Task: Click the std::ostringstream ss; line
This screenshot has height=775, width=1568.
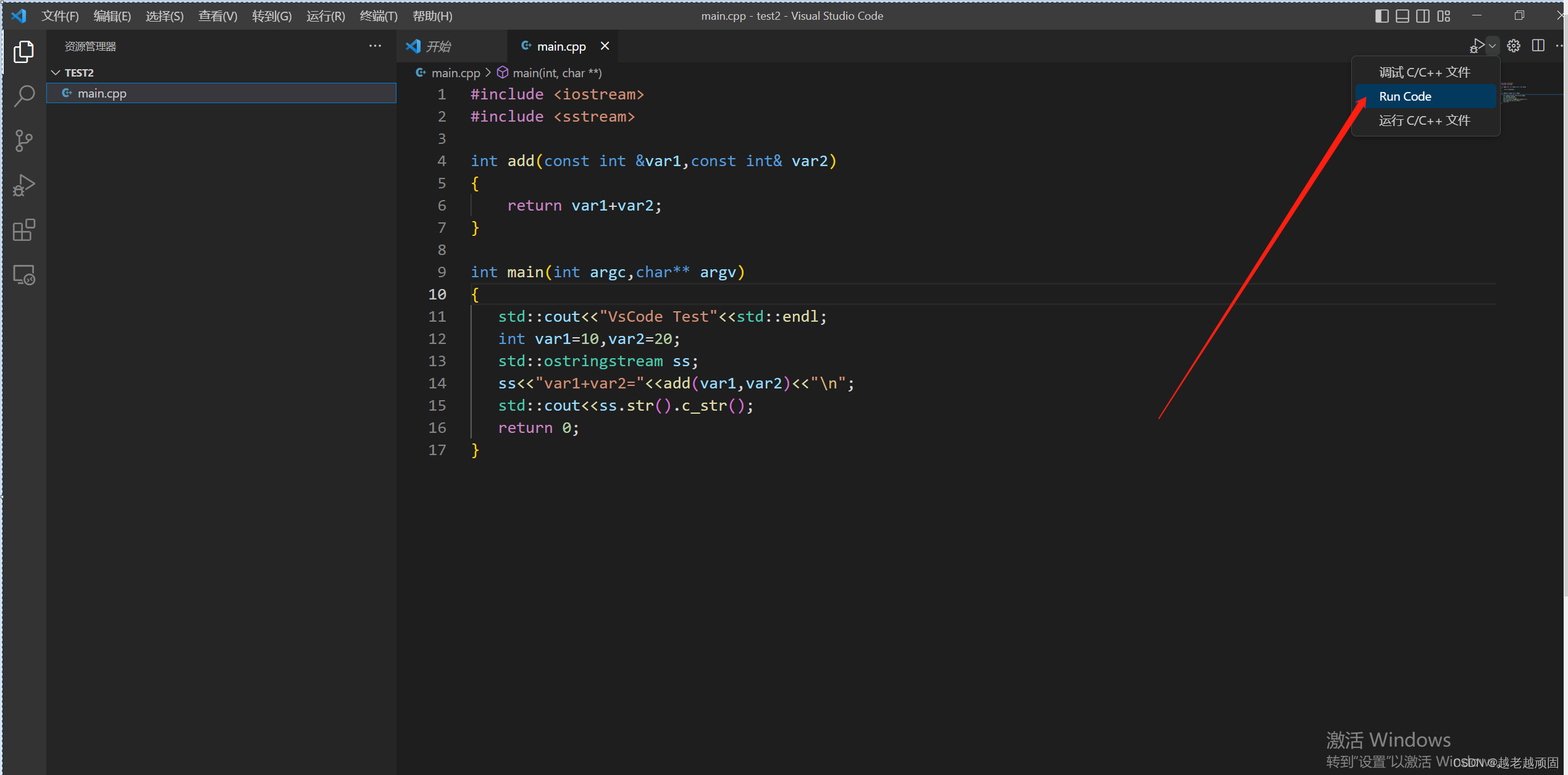Action: click(598, 361)
